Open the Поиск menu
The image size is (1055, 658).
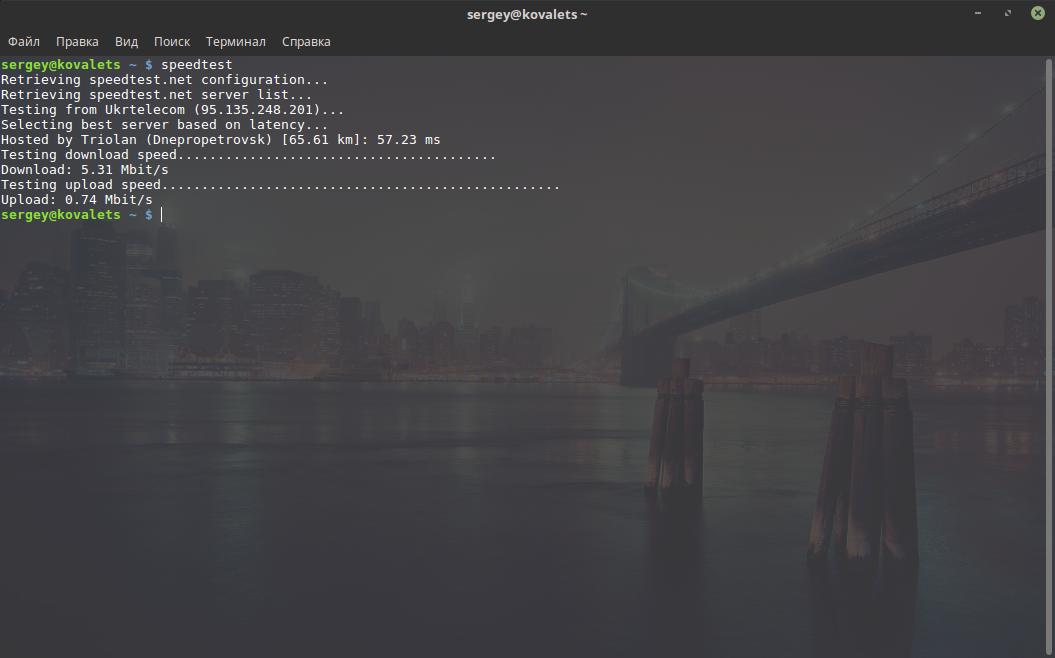[172, 42]
